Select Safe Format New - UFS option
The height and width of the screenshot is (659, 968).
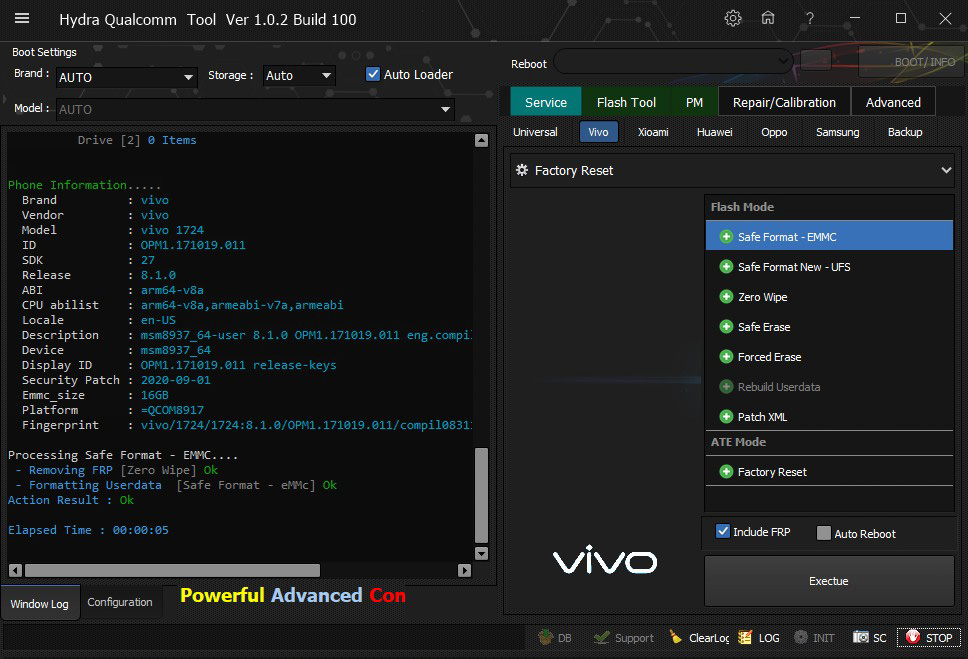point(794,267)
